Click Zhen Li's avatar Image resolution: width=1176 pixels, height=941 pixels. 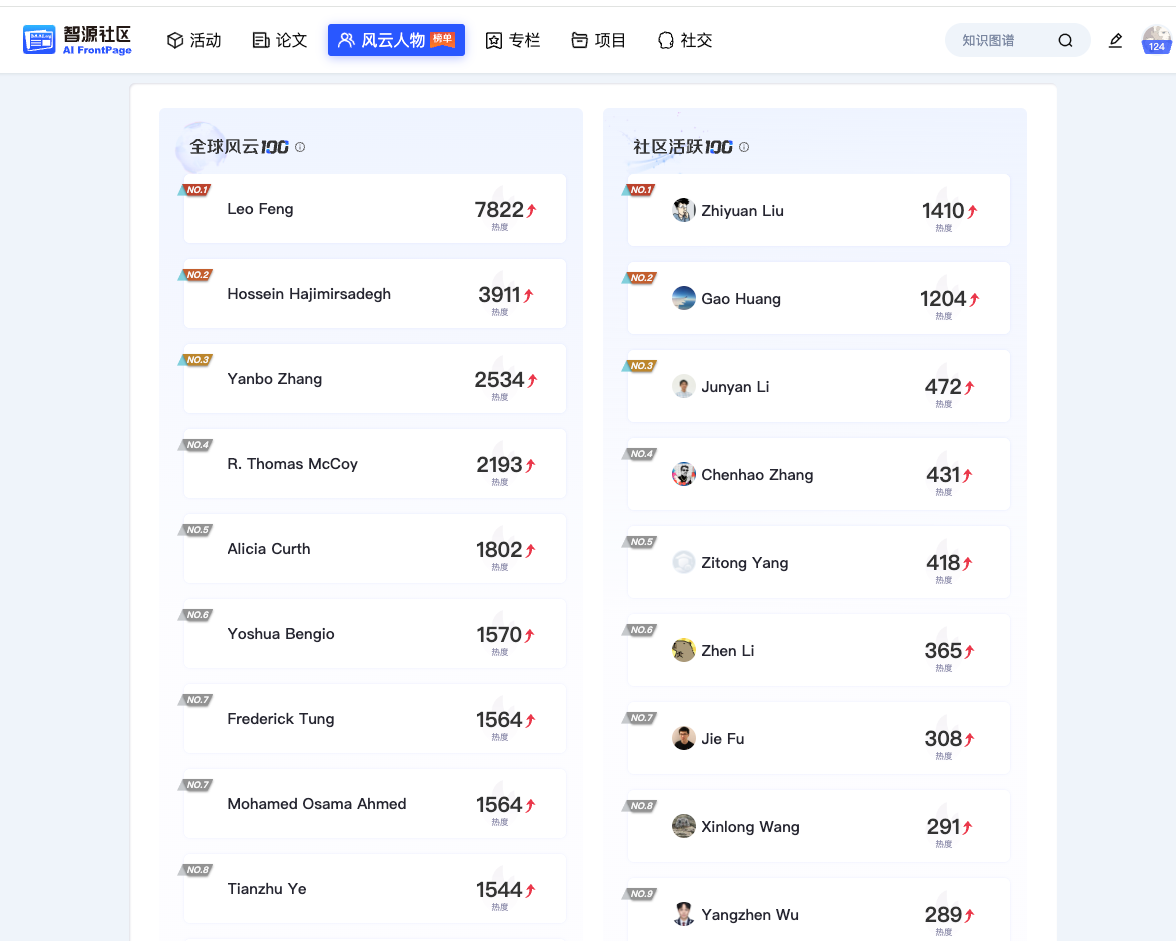pos(683,650)
